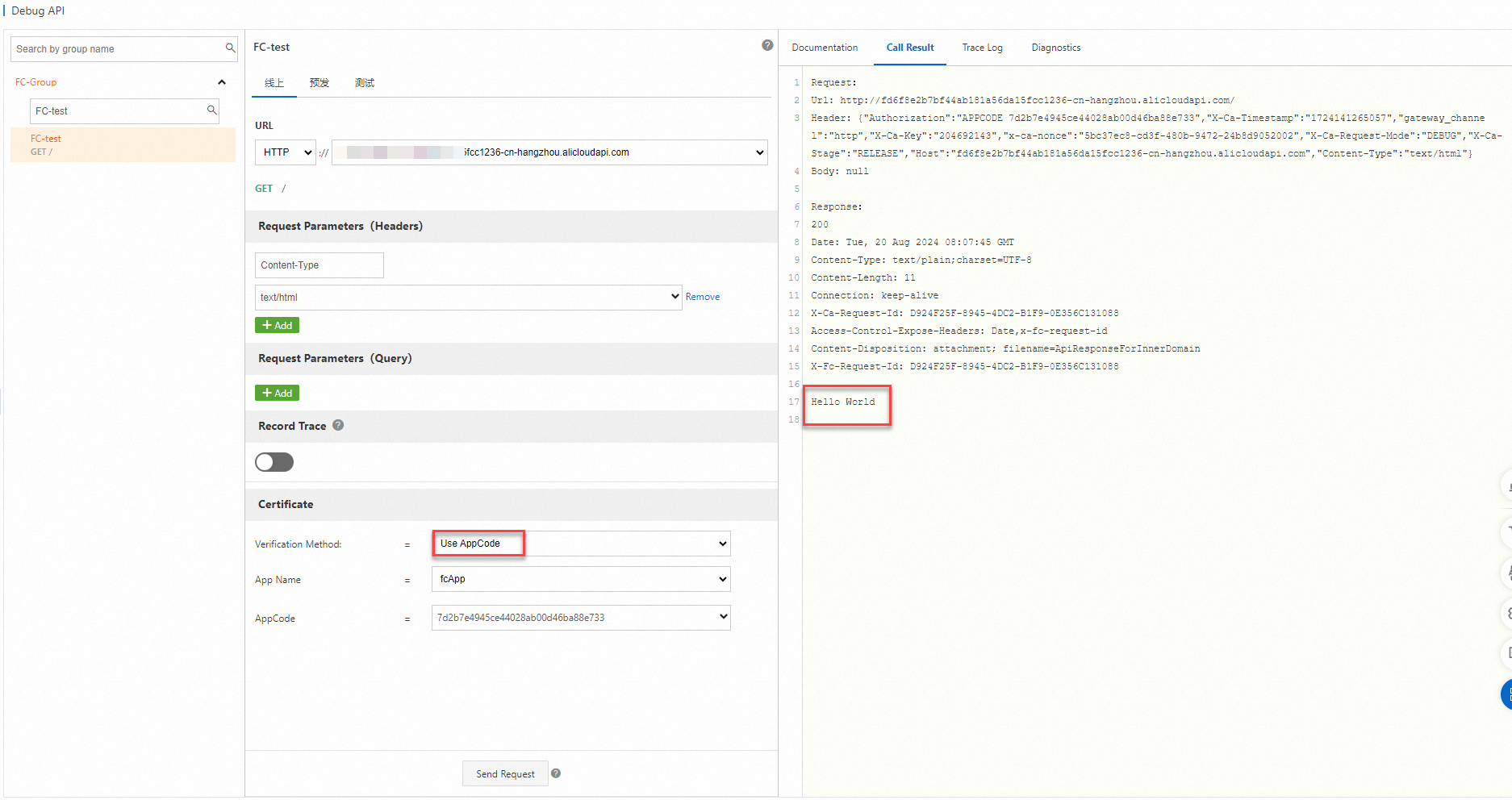Click the FC-test API search magnifier icon

tap(211, 110)
